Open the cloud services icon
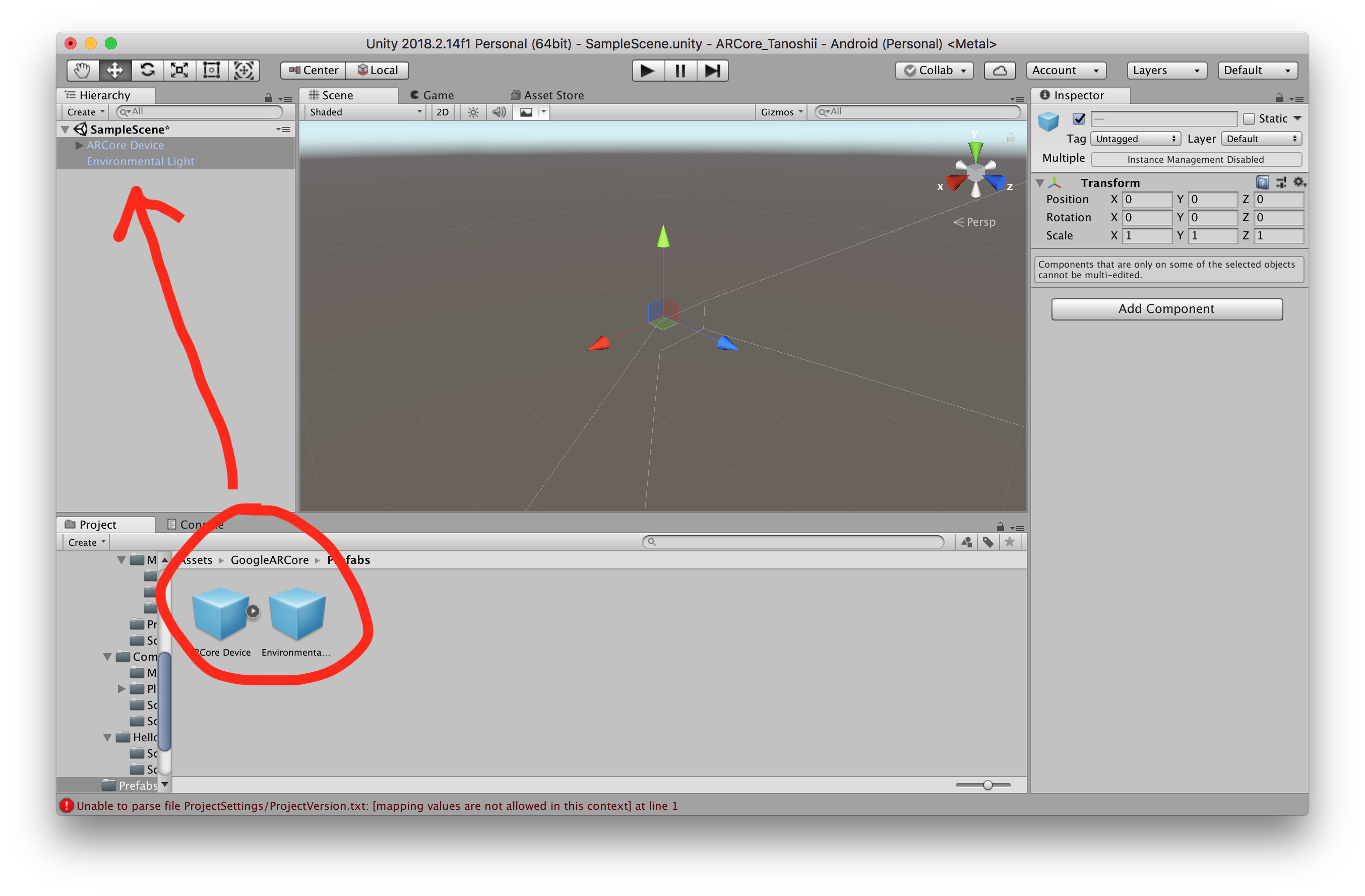The image size is (1365, 896). click(1000, 71)
